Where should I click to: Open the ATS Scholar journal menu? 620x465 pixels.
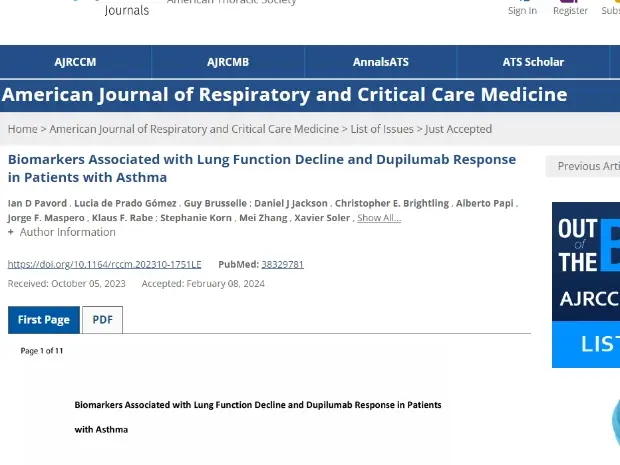coord(533,62)
